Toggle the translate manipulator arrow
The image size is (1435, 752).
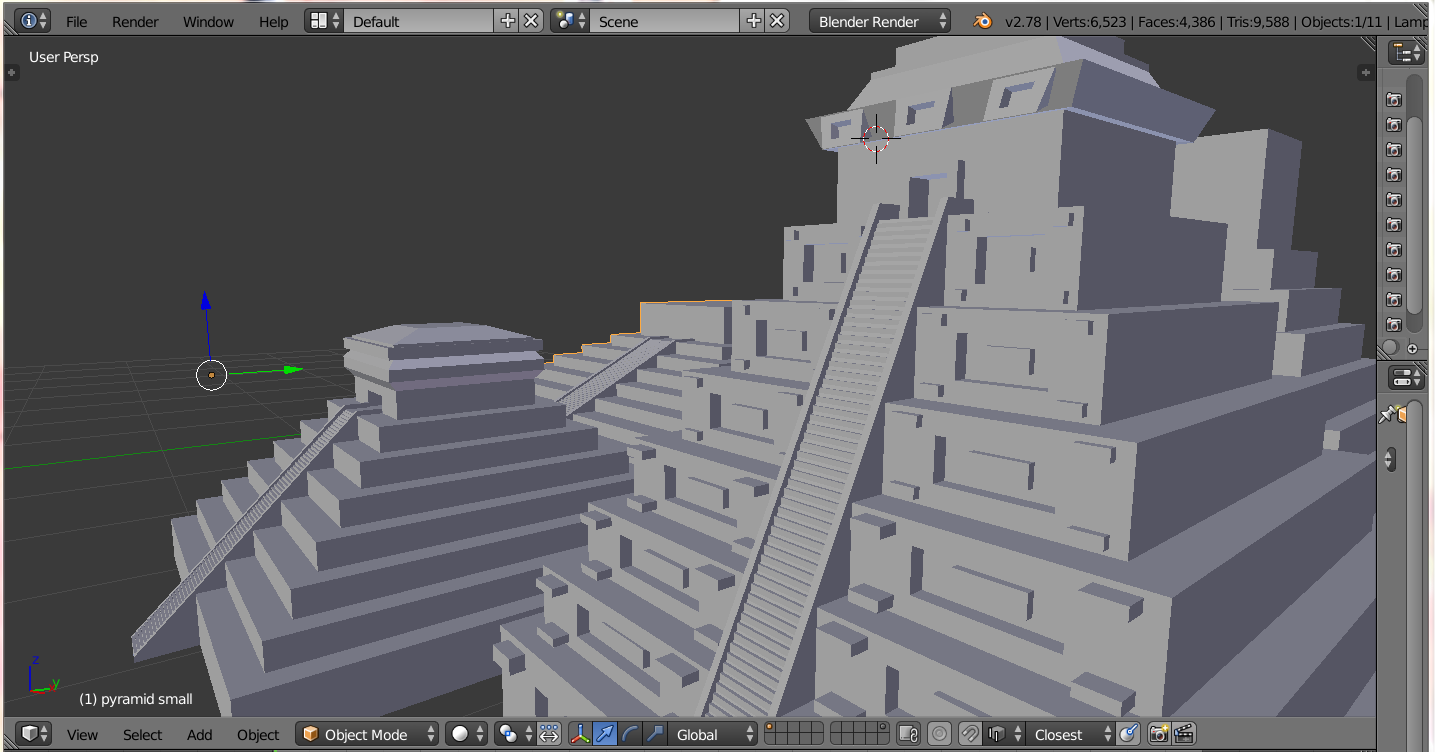click(x=605, y=734)
